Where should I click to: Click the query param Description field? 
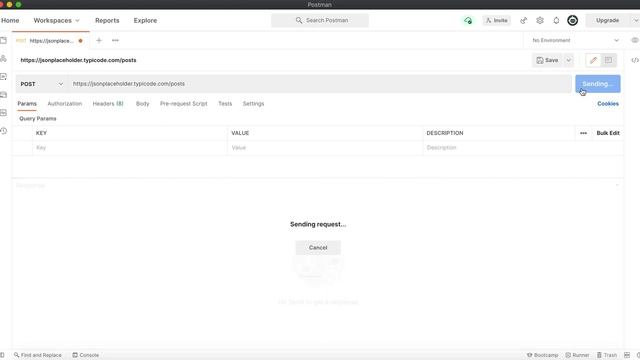523,148
